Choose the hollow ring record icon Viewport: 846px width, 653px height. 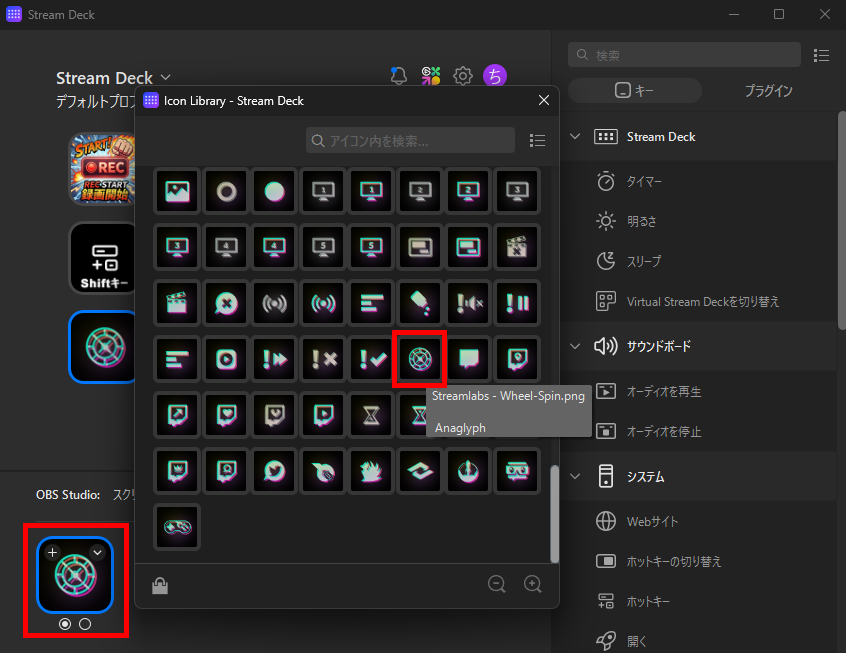tap(226, 191)
